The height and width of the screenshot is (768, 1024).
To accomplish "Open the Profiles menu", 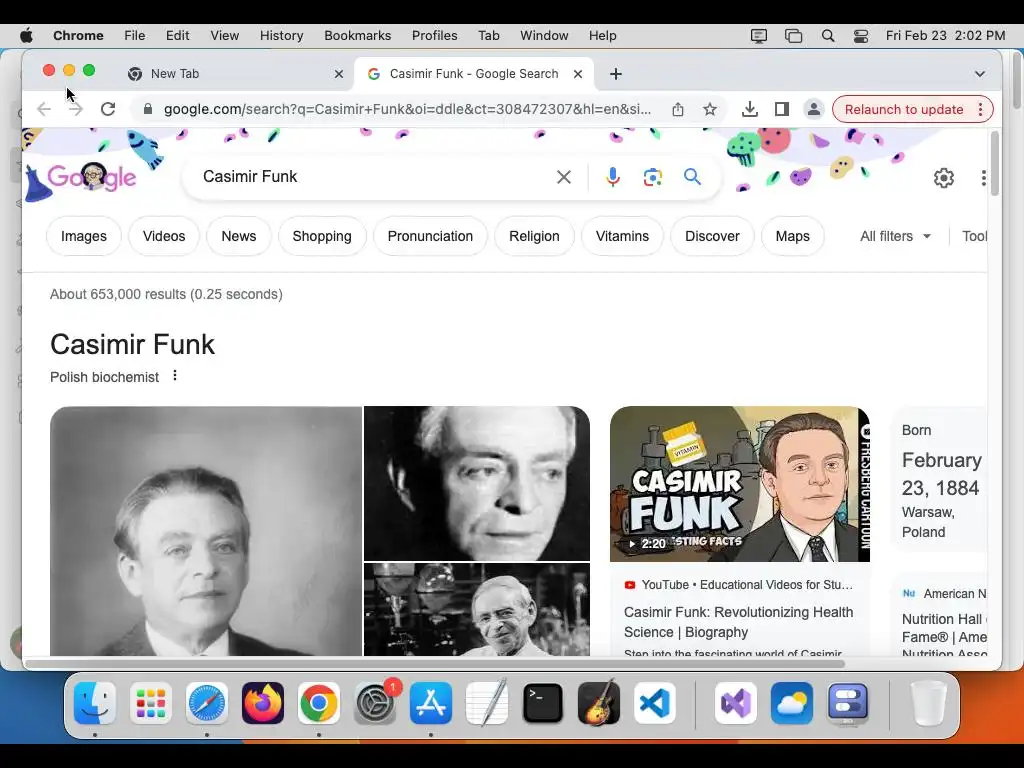I will [x=434, y=36].
